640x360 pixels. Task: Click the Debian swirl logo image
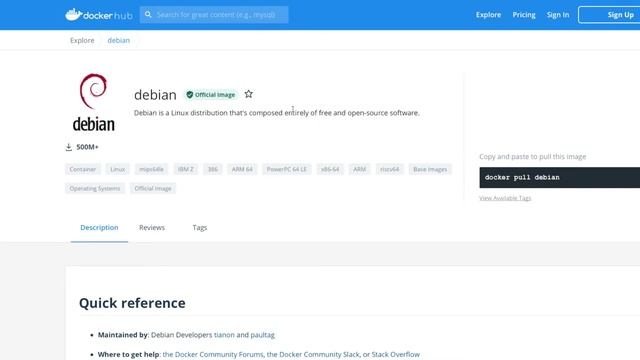(93, 102)
